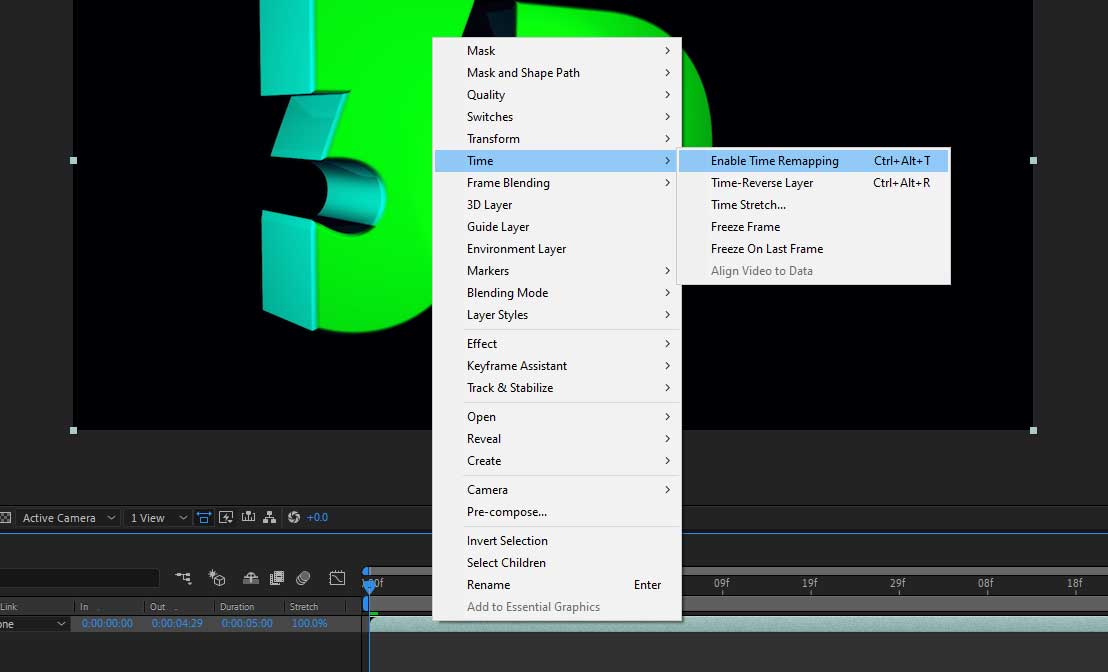Open the Graph Editor in the timeline

click(x=337, y=577)
